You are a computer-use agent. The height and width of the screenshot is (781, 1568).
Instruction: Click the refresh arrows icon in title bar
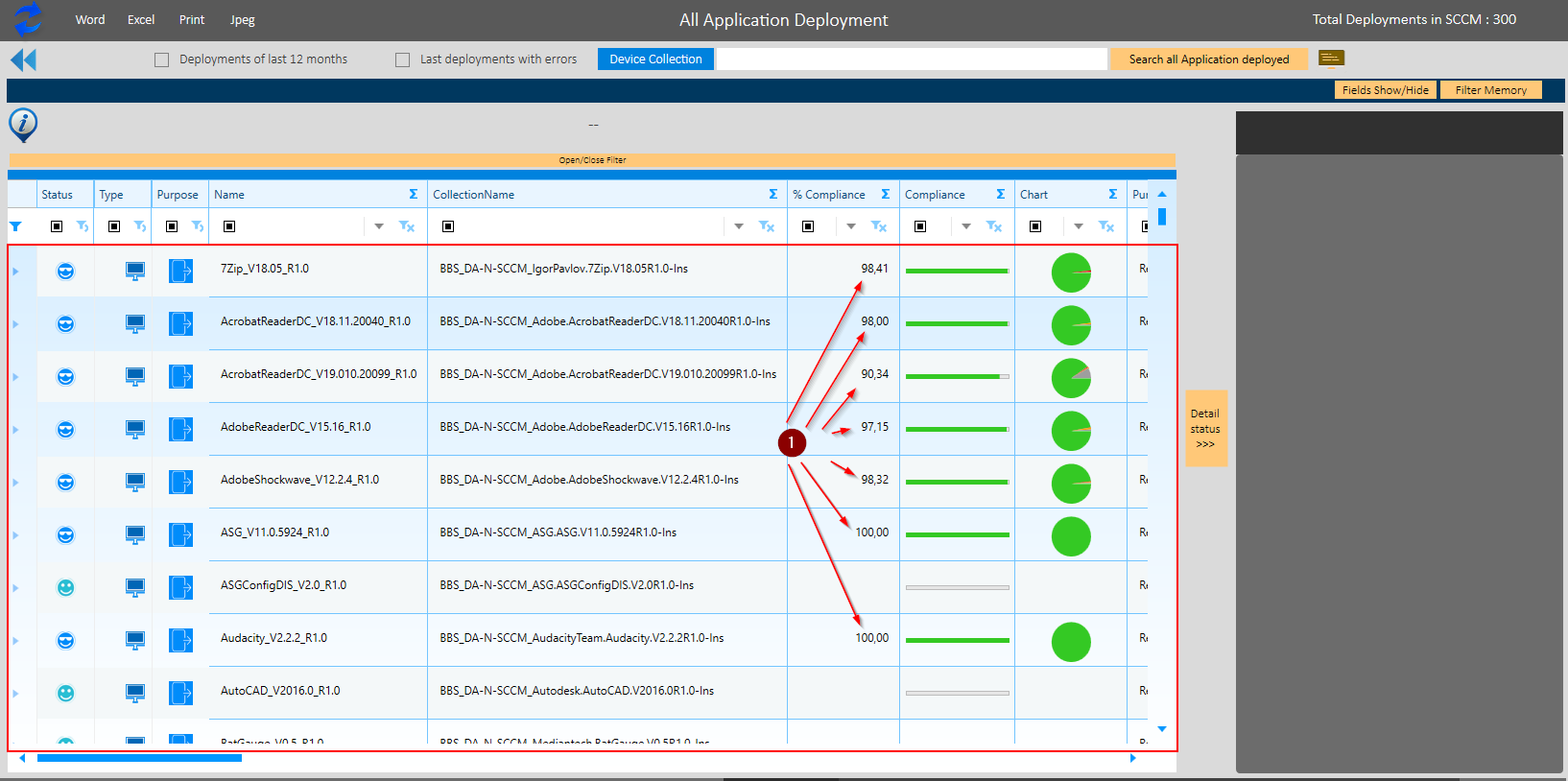tap(28, 19)
